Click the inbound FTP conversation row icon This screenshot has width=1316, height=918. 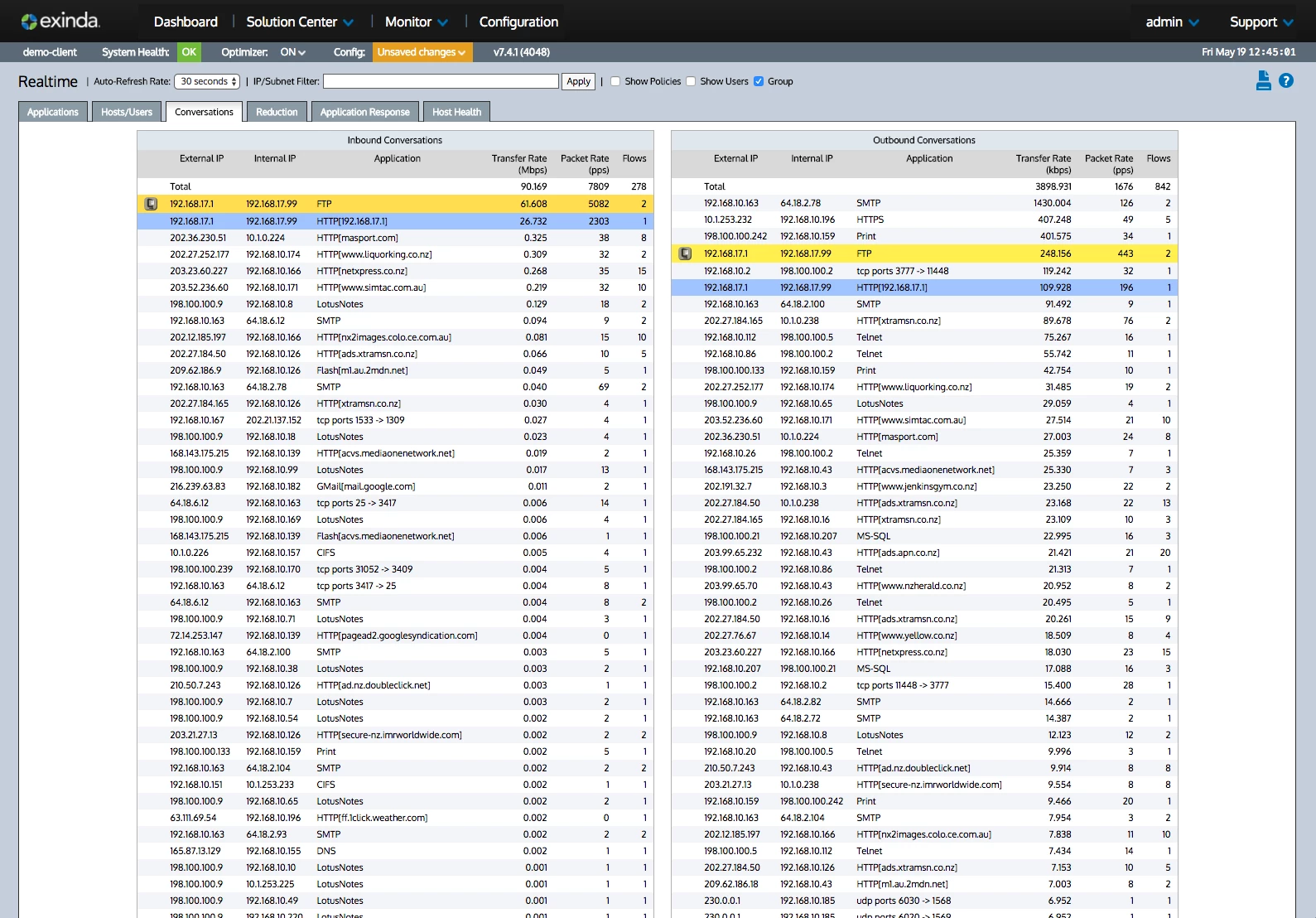[x=151, y=204]
